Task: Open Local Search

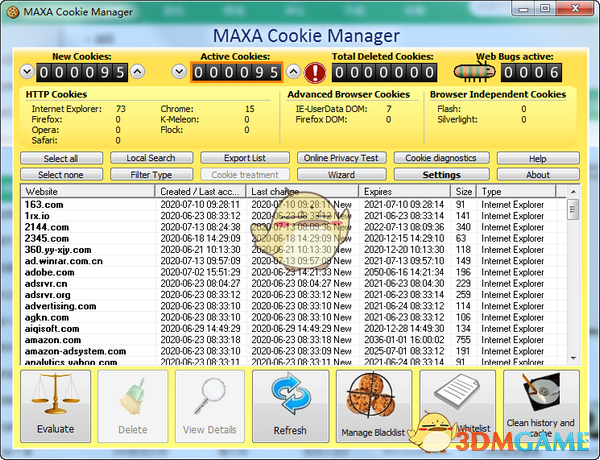Action: (x=152, y=158)
